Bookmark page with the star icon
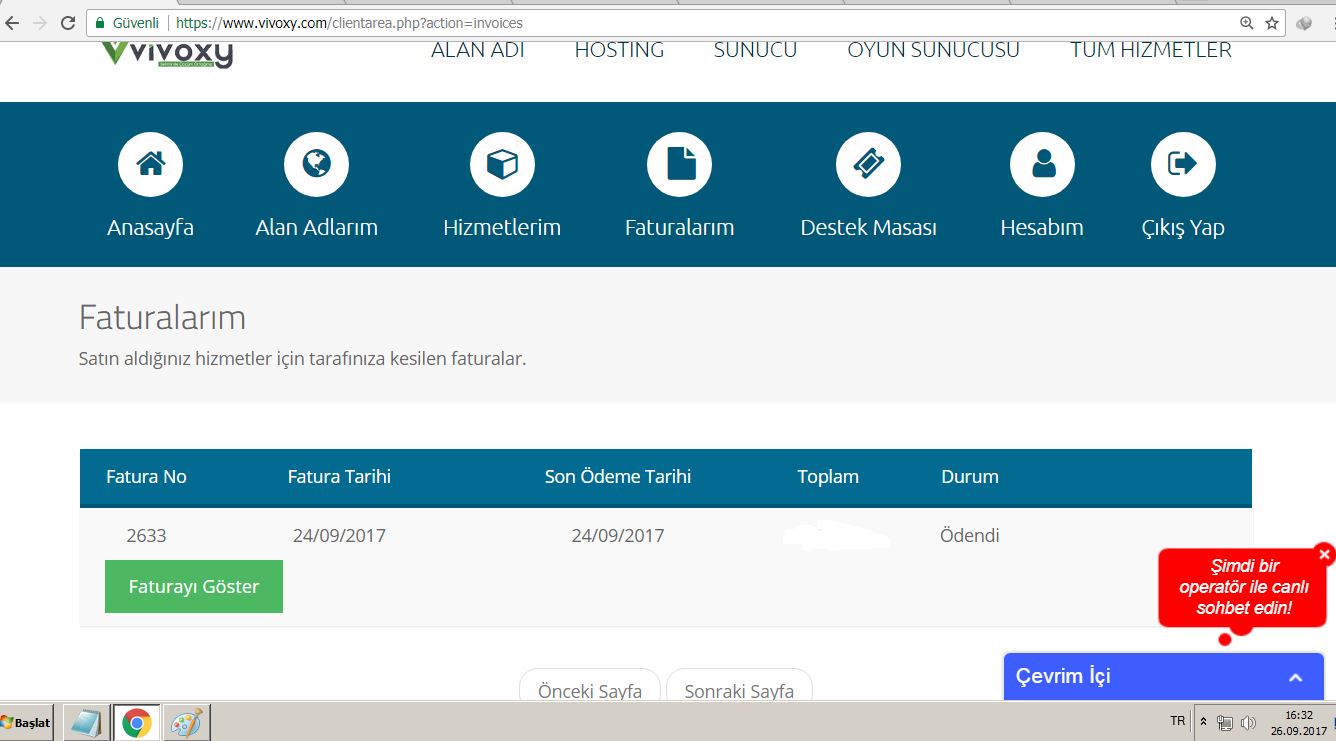1336x741 pixels. (1272, 22)
